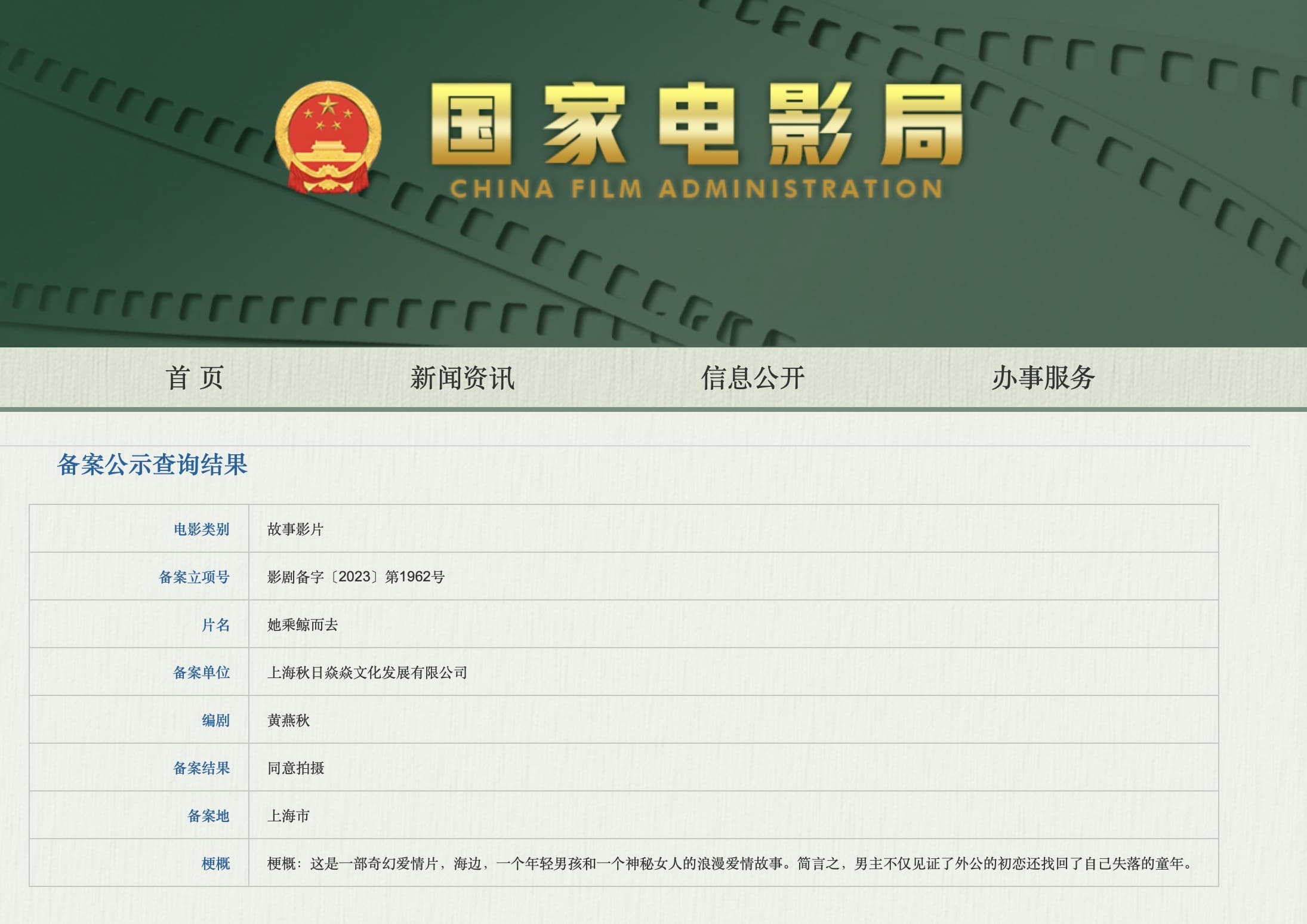Click the 编剧 row label
Image resolution: width=1307 pixels, height=924 pixels.
tap(215, 720)
